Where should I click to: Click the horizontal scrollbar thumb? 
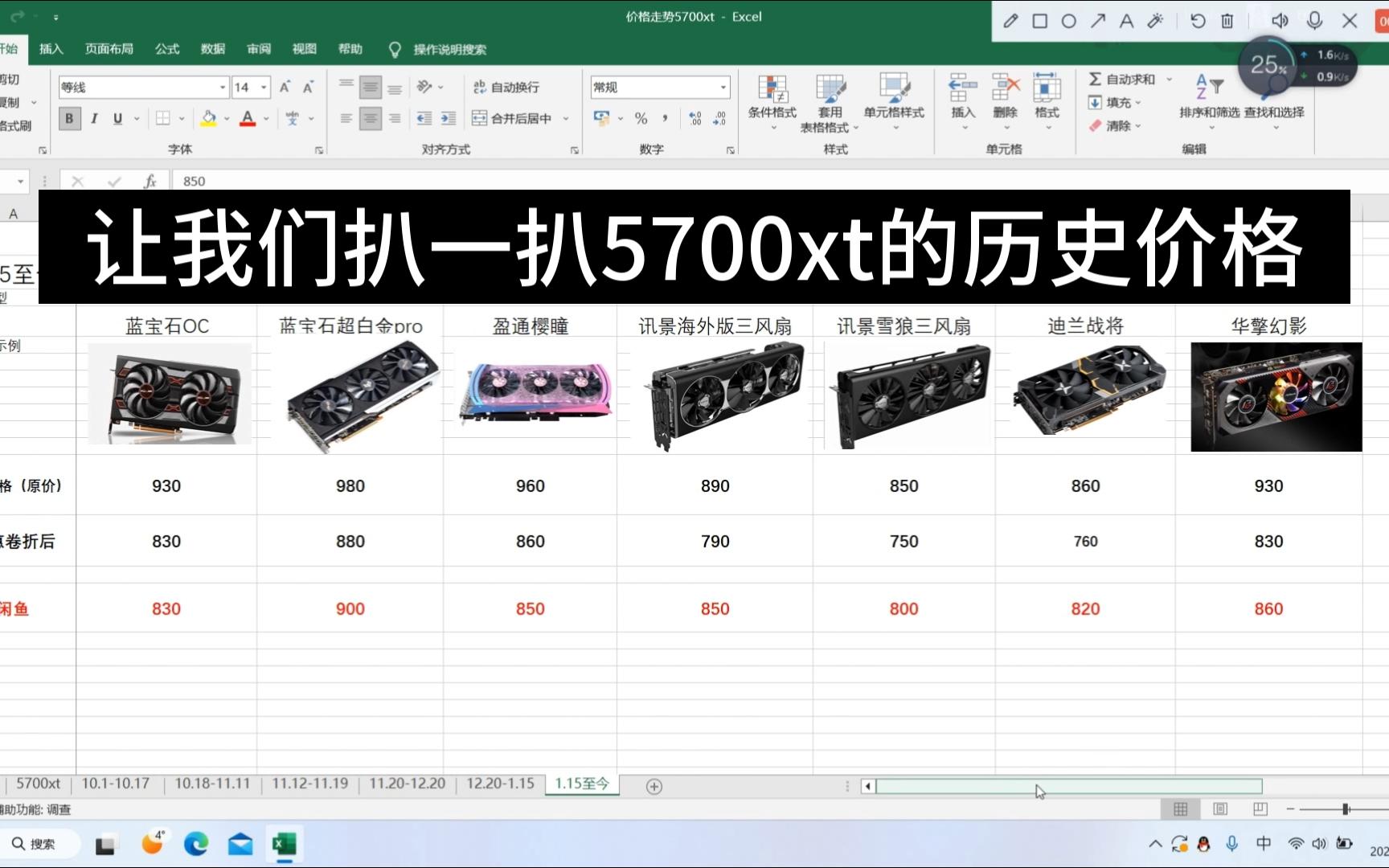[x=1069, y=786]
